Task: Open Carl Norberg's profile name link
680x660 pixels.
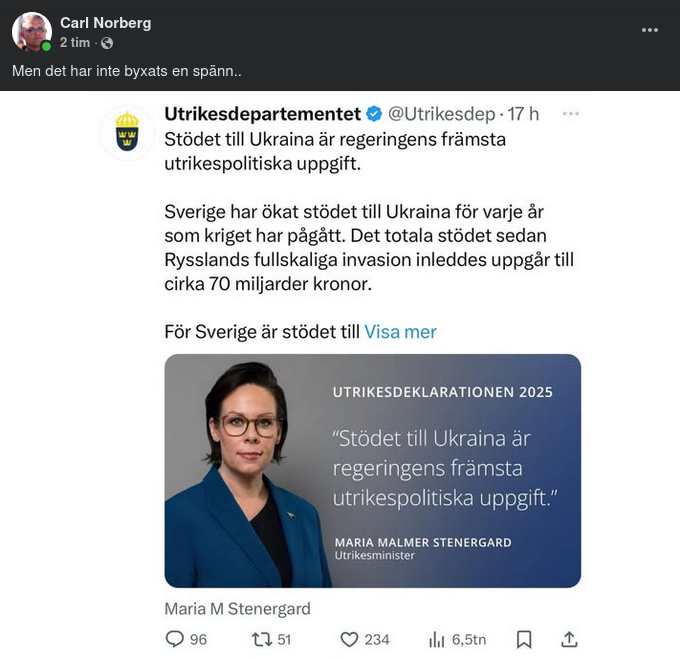Action: coord(105,22)
